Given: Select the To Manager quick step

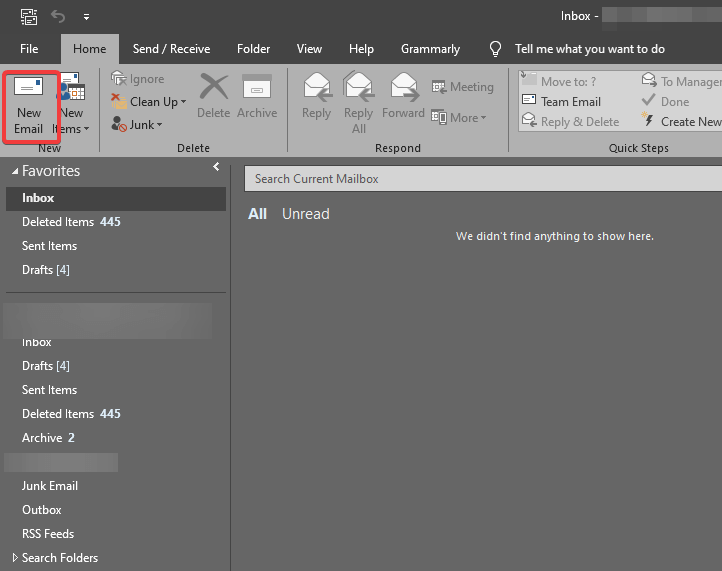Looking at the screenshot, I should pos(681,82).
